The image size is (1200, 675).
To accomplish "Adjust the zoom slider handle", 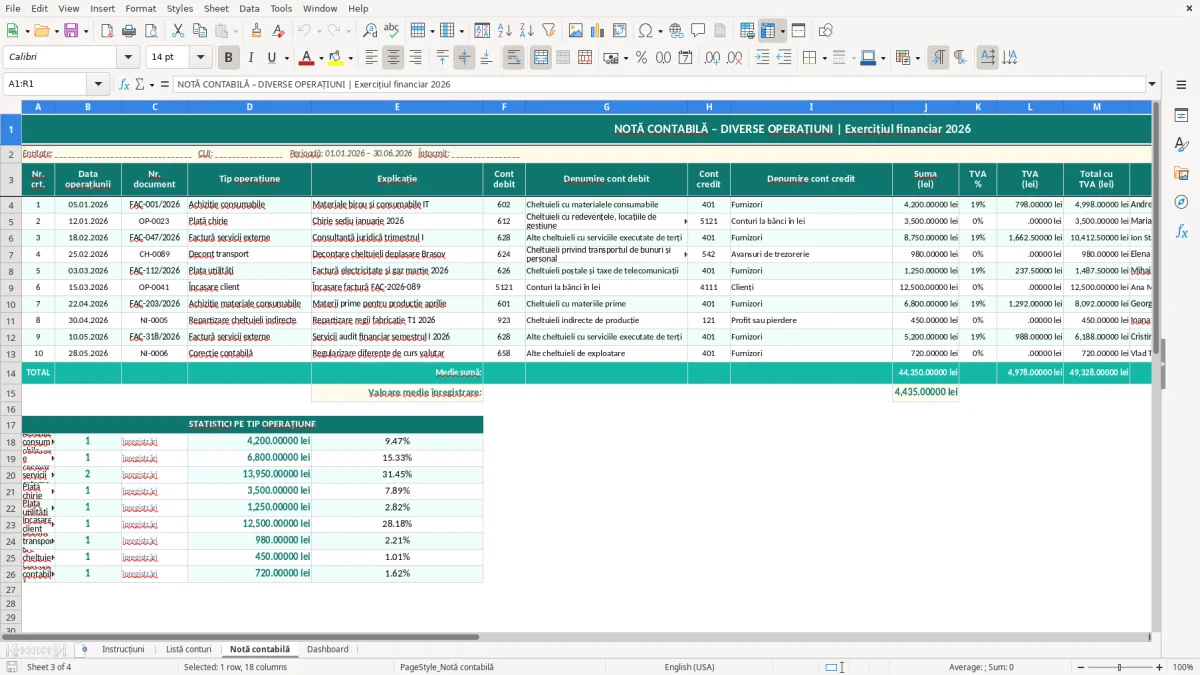I will point(1119,667).
